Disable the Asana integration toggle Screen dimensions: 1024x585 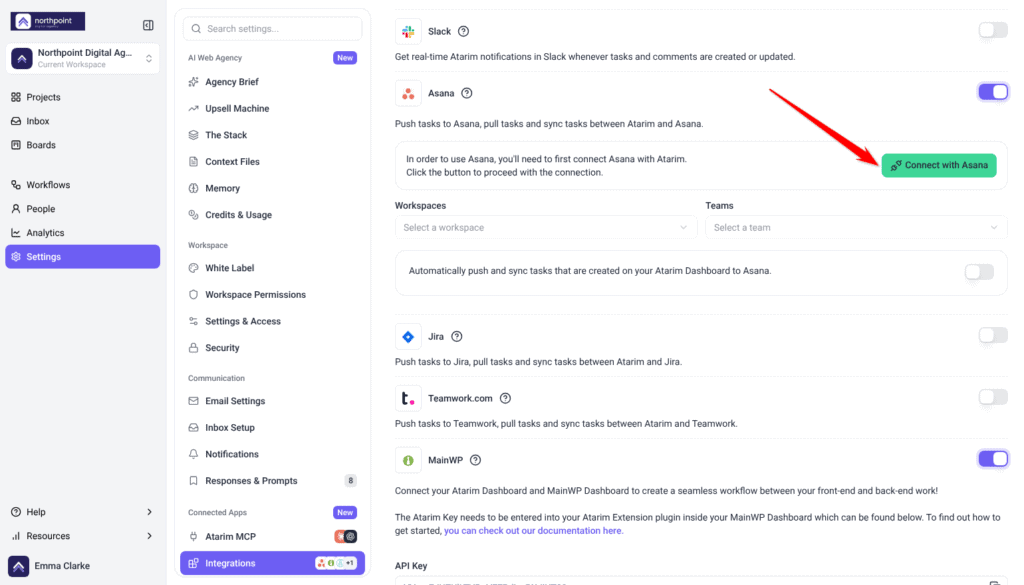point(993,92)
